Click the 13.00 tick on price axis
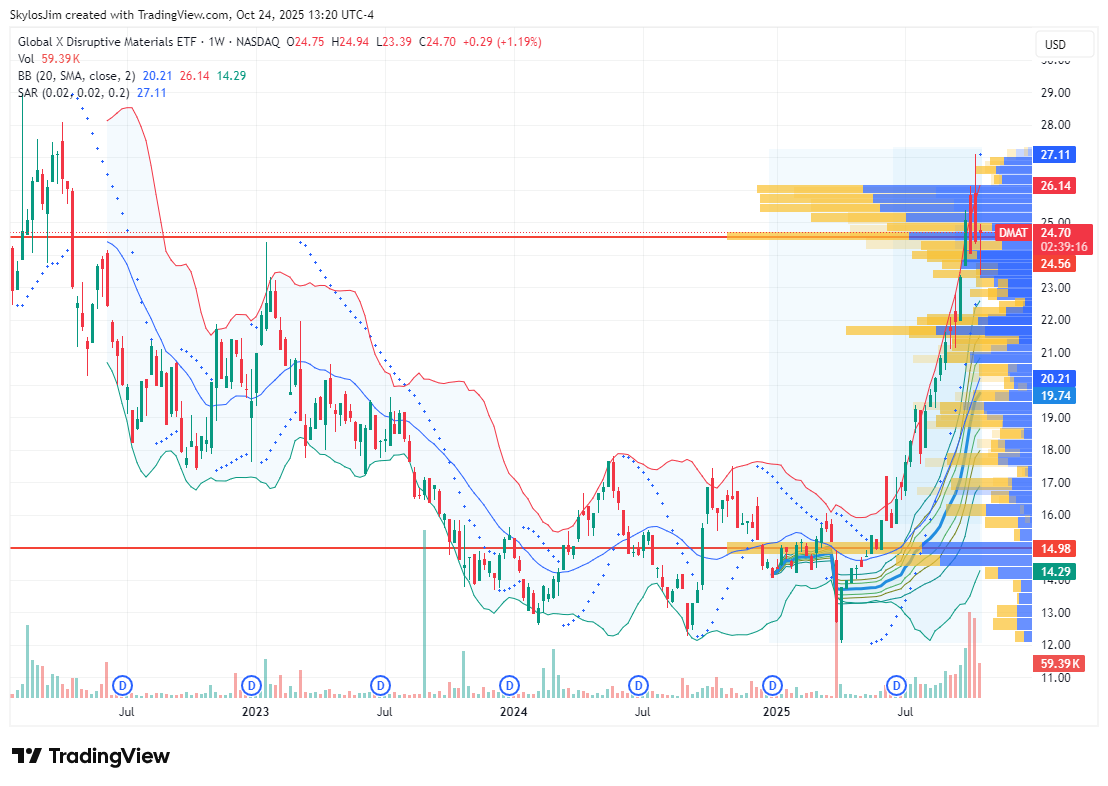The height and width of the screenshot is (786, 1108). click(x=1055, y=613)
